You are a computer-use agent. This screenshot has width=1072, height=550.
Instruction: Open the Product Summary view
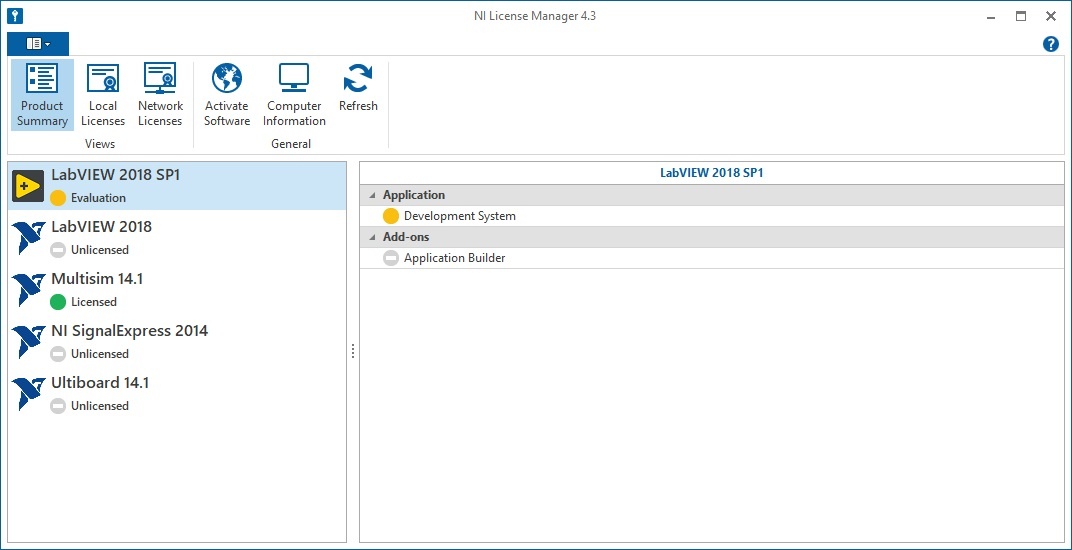click(x=42, y=95)
